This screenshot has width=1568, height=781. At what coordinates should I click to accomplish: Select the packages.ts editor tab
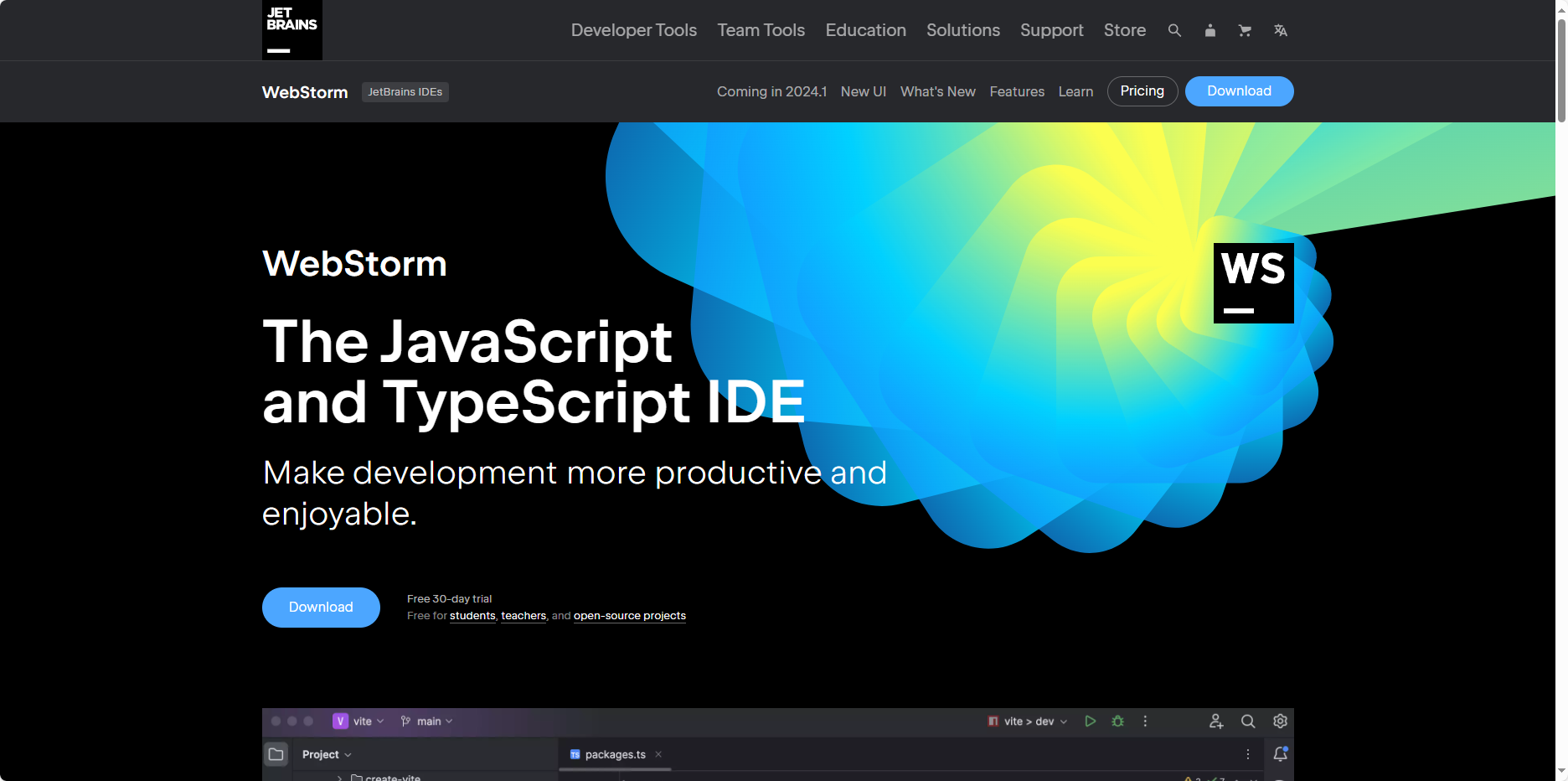pos(615,754)
